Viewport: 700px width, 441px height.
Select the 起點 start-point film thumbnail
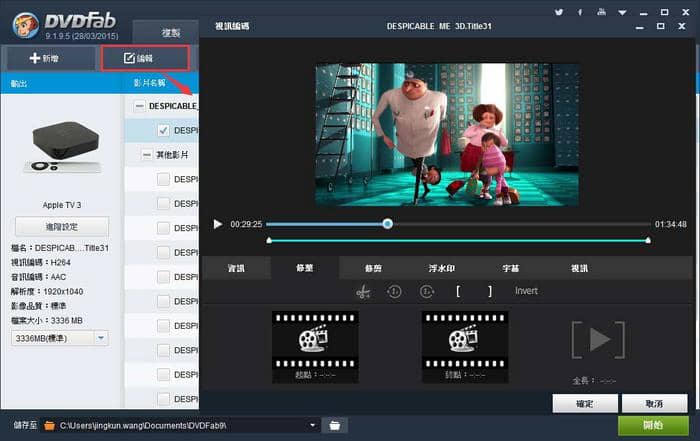point(315,347)
